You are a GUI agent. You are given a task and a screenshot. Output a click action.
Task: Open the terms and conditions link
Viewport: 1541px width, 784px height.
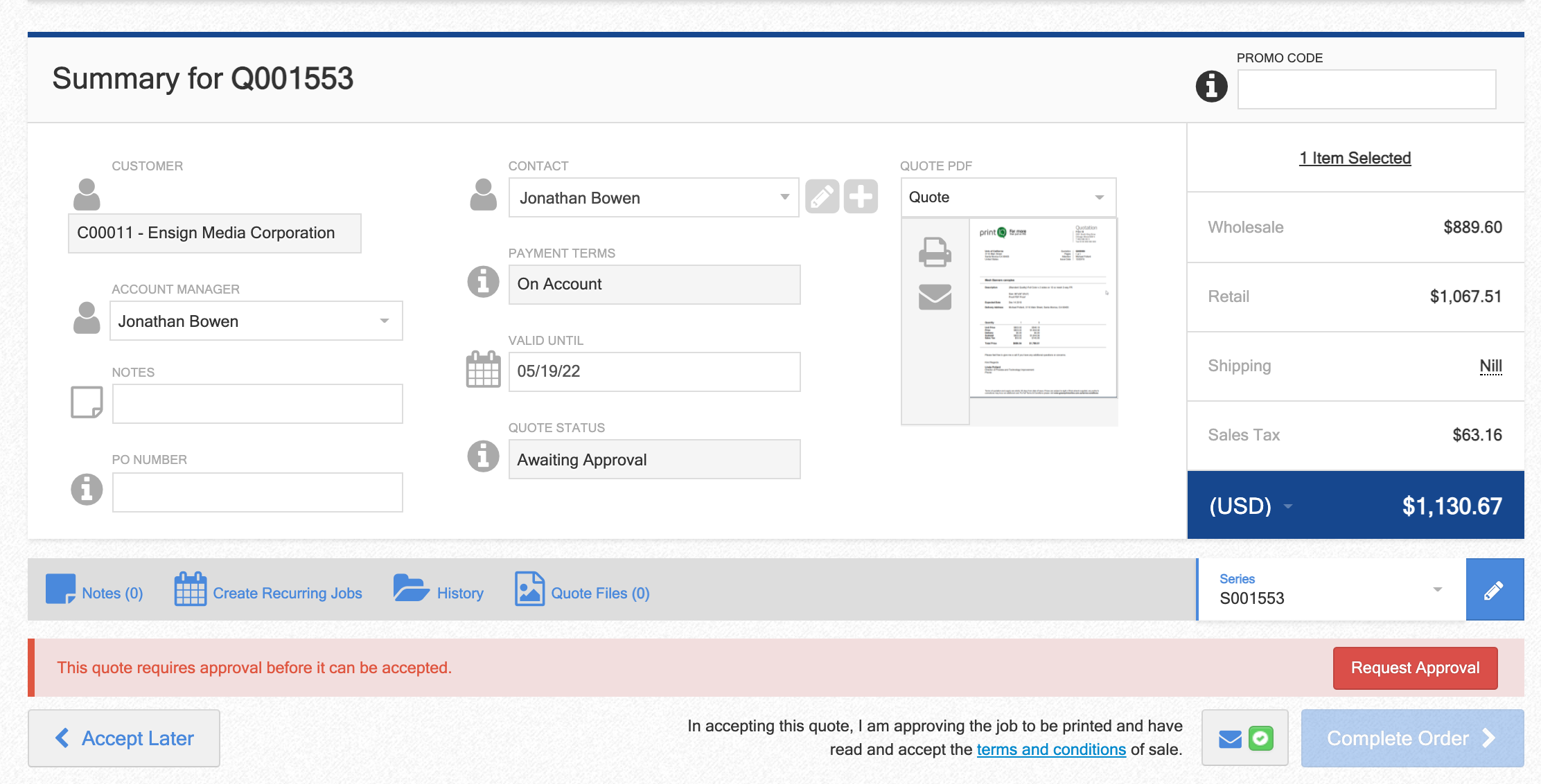1050,750
